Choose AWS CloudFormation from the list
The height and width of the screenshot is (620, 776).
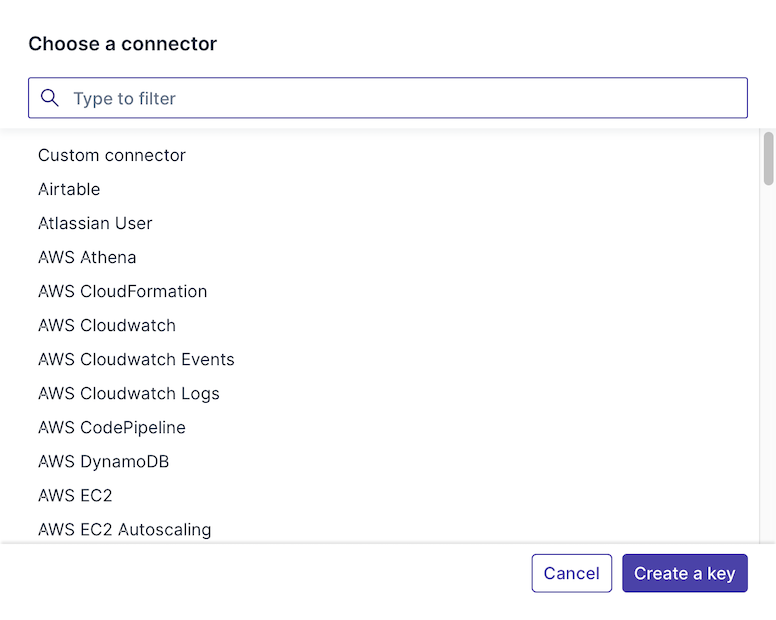tap(122, 291)
